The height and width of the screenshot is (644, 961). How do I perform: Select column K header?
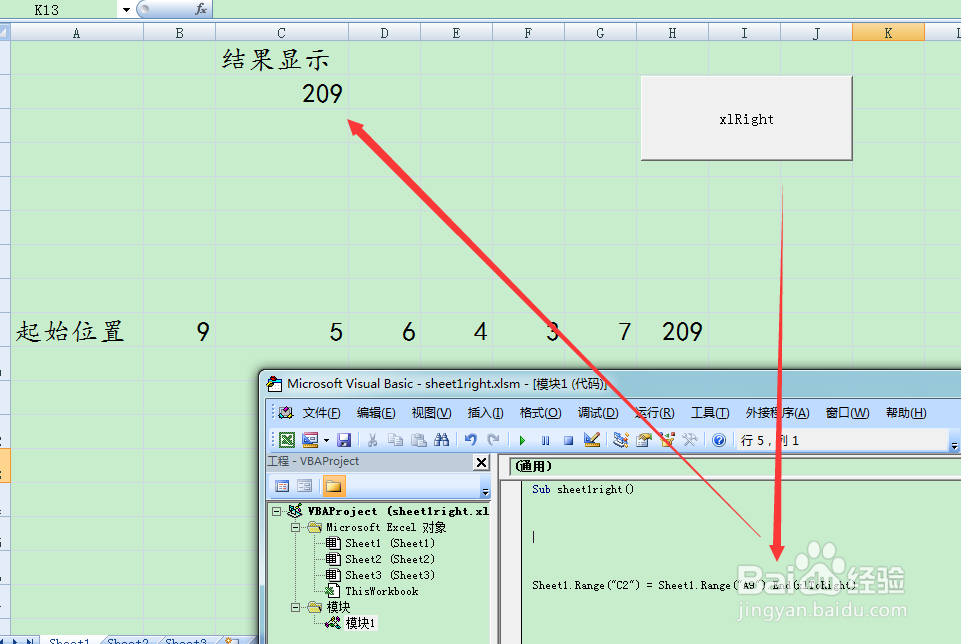[888, 32]
